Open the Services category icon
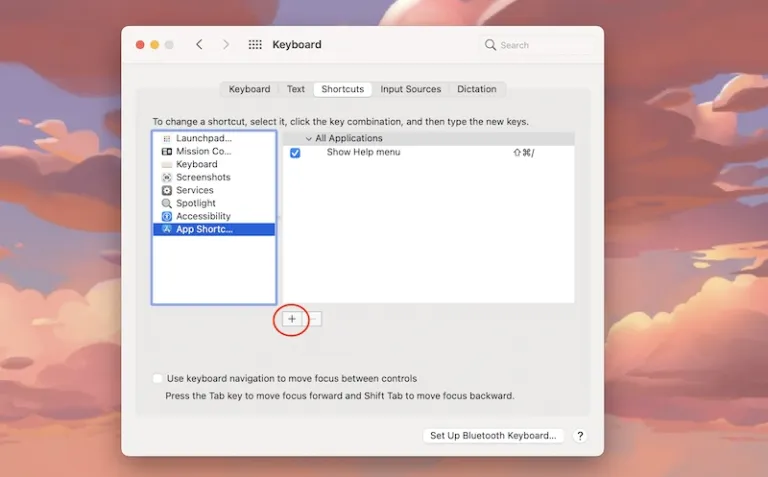Screen dimensions: 768x477 pyautogui.click(x=167, y=190)
